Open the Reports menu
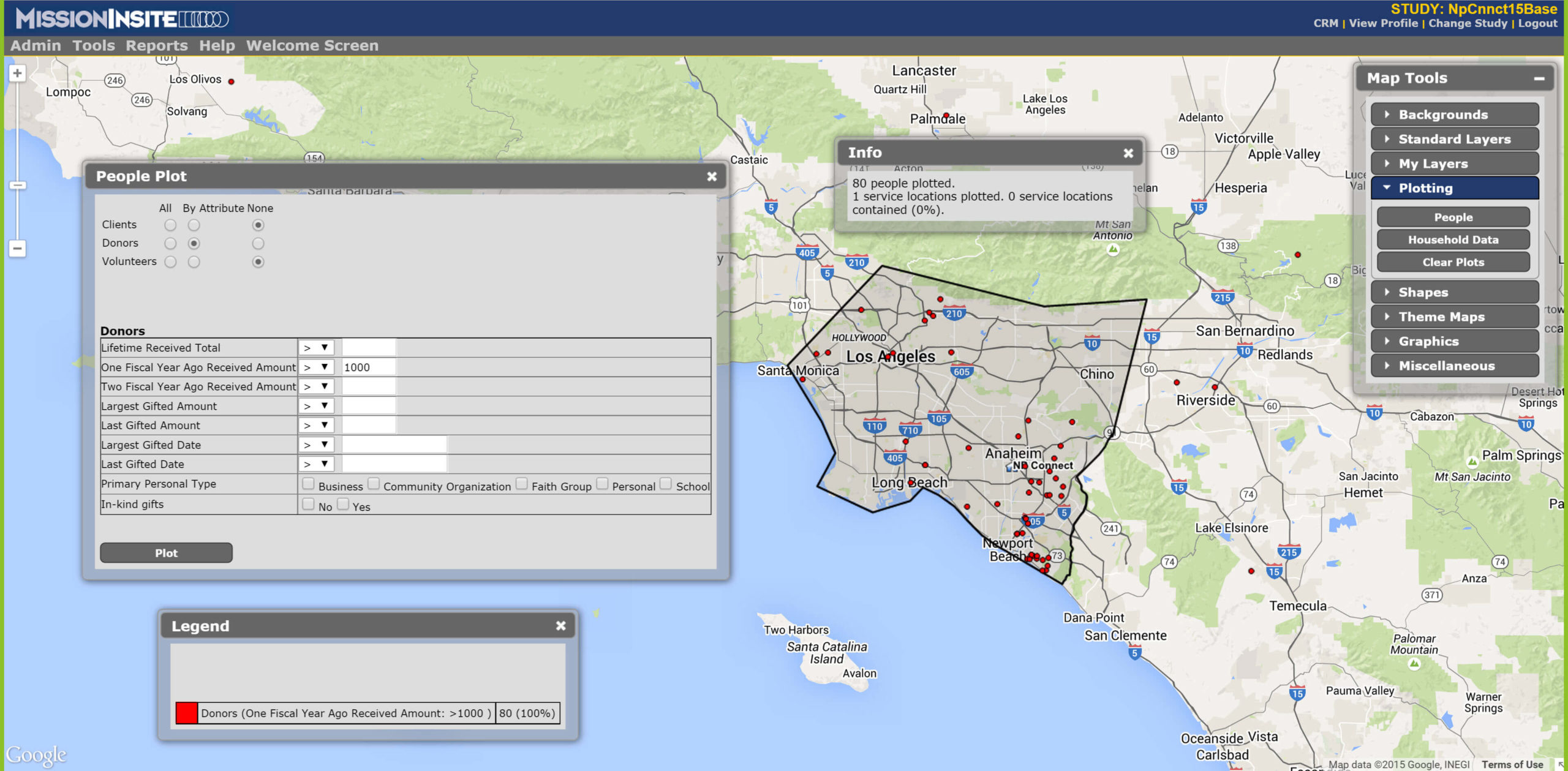Viewport: 1568px width, 771px height. click(x=157, y=46)
